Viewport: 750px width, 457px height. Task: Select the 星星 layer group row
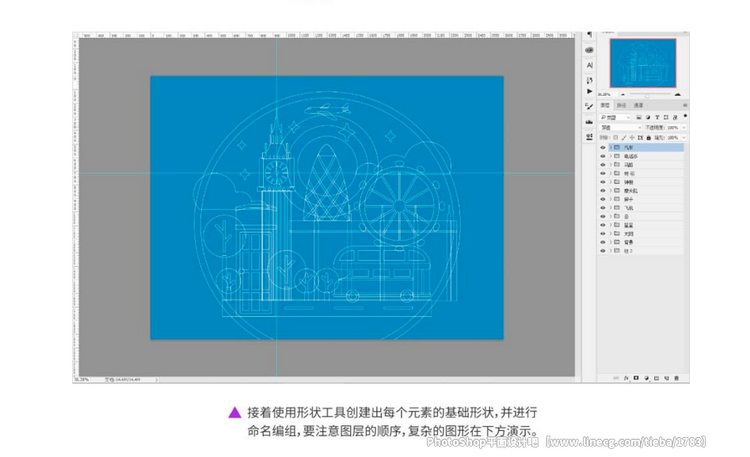646,225
